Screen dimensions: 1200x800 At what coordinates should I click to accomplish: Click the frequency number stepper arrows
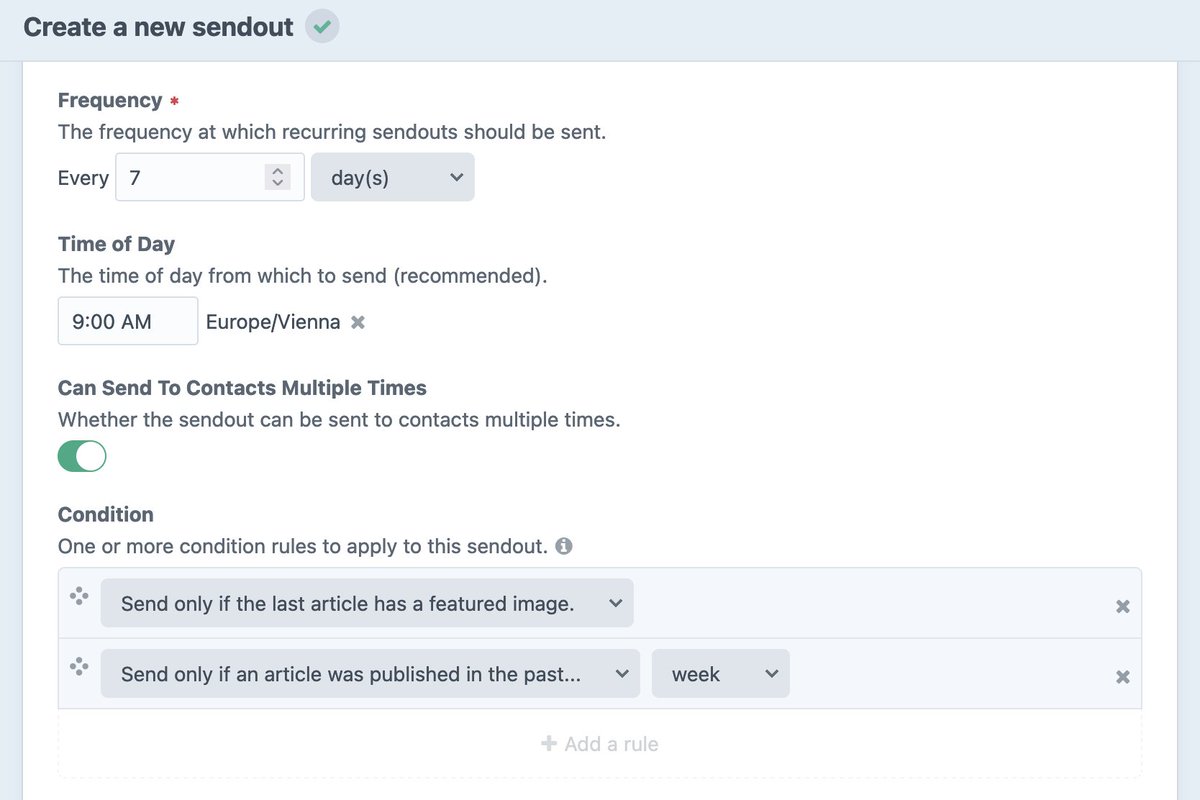pyautogui.click(x=278, y=177)
